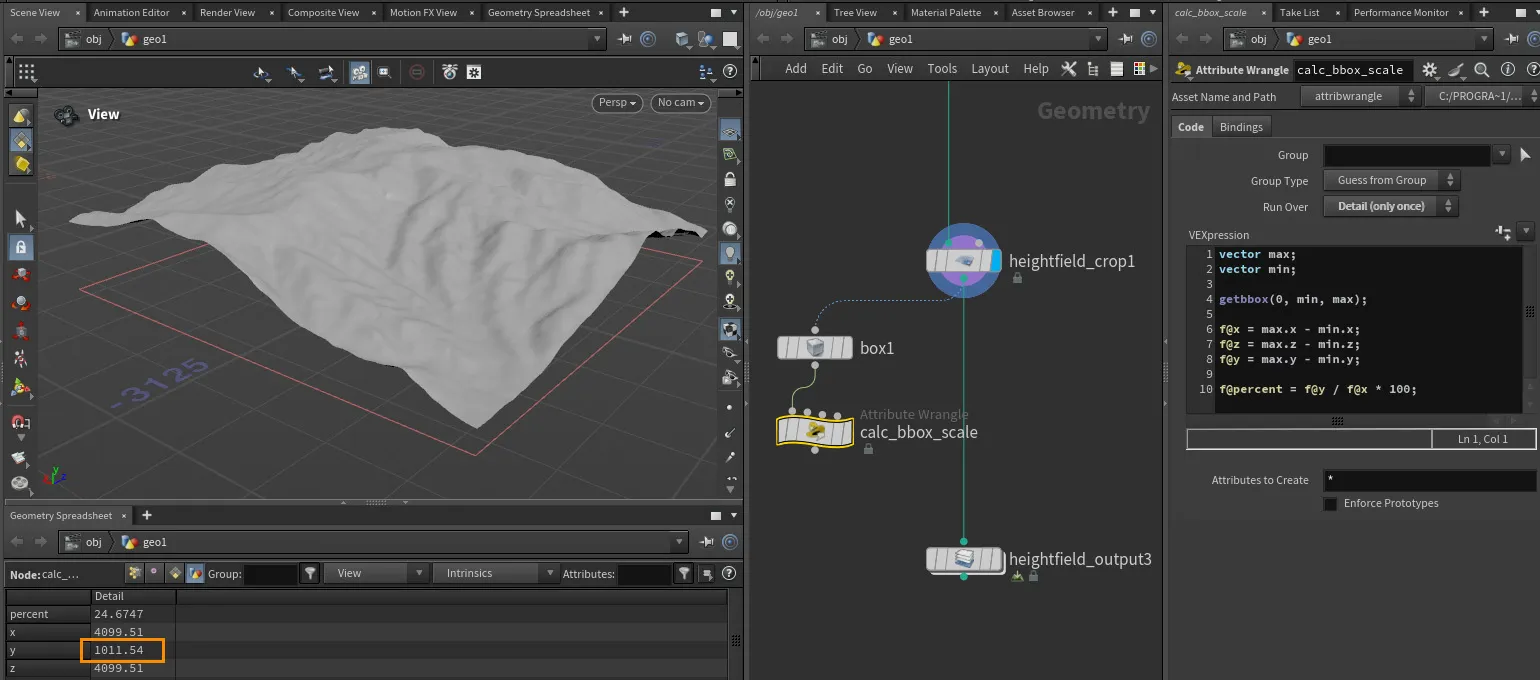Select the Tumble camera tool icon
The image size is (1540, 680).
pos(262,72)
